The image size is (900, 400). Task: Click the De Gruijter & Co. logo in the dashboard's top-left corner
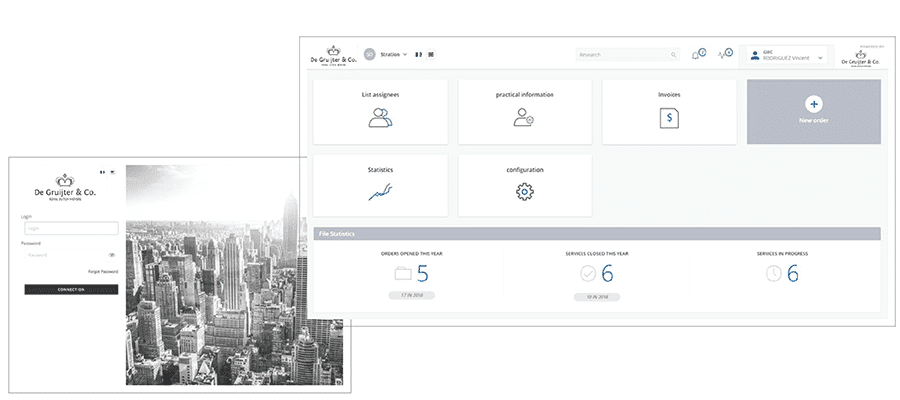pos(333,56)
